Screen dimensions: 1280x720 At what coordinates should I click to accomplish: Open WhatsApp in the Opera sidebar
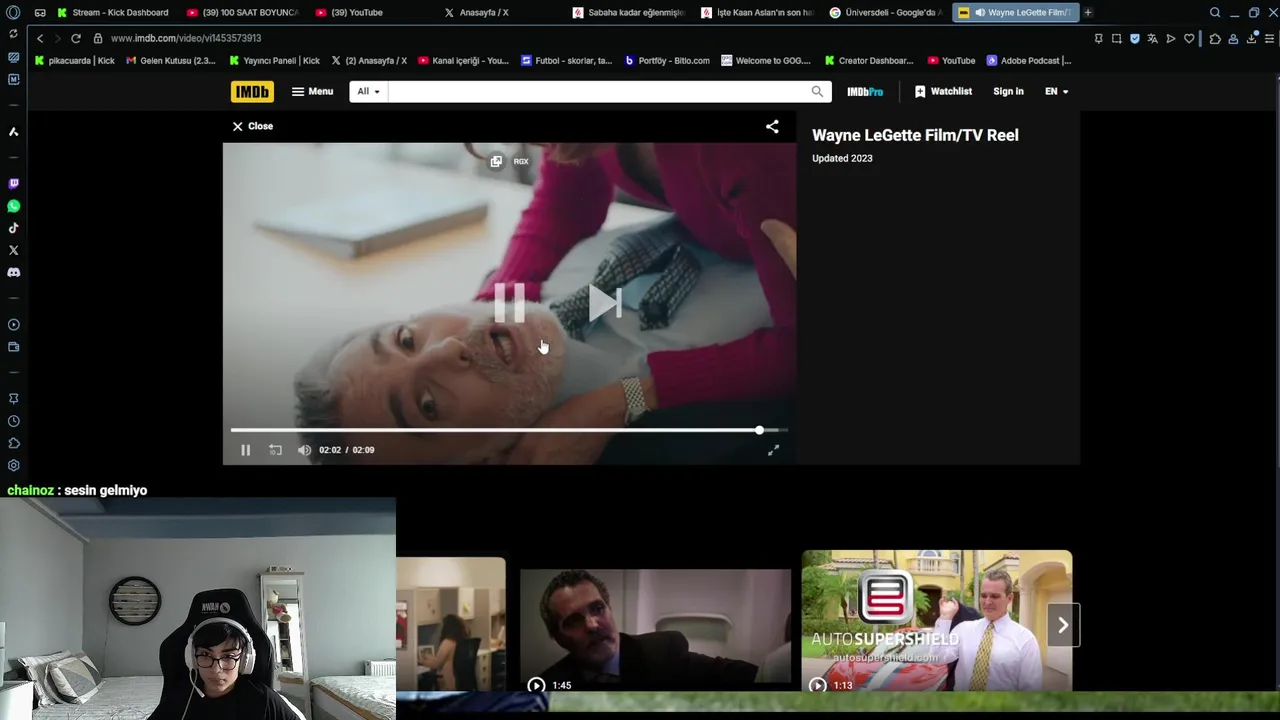(13, 206)
